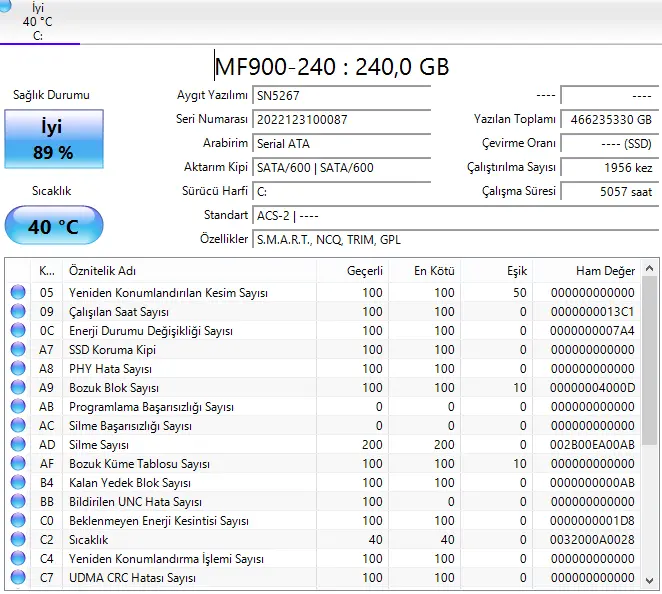Viewport: 662px width, 594px height.
Task: Click the MF900-240 : 240,0 GB drive title
Action: click(332, 66)
